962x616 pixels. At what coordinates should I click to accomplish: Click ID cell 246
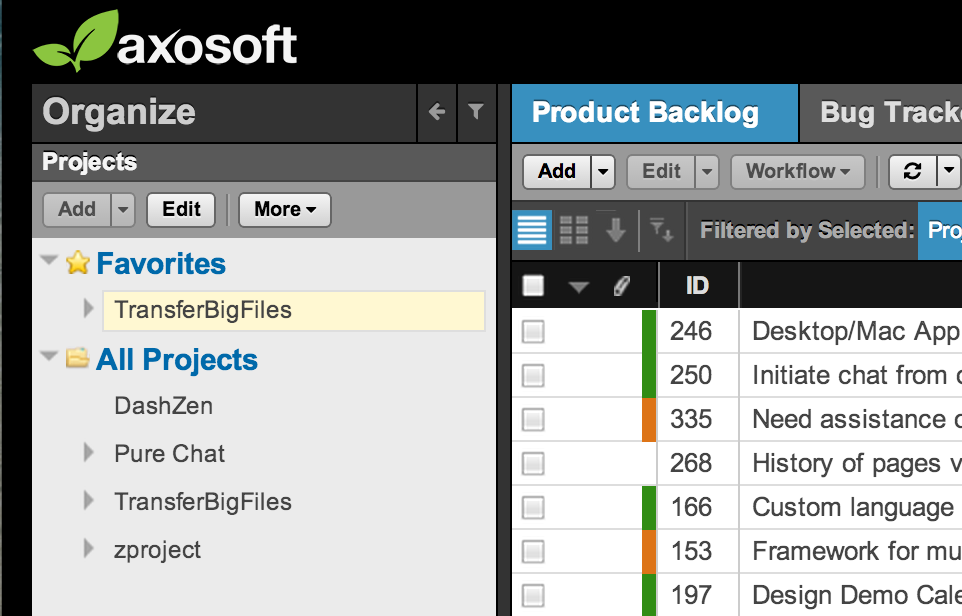point(691,332)
